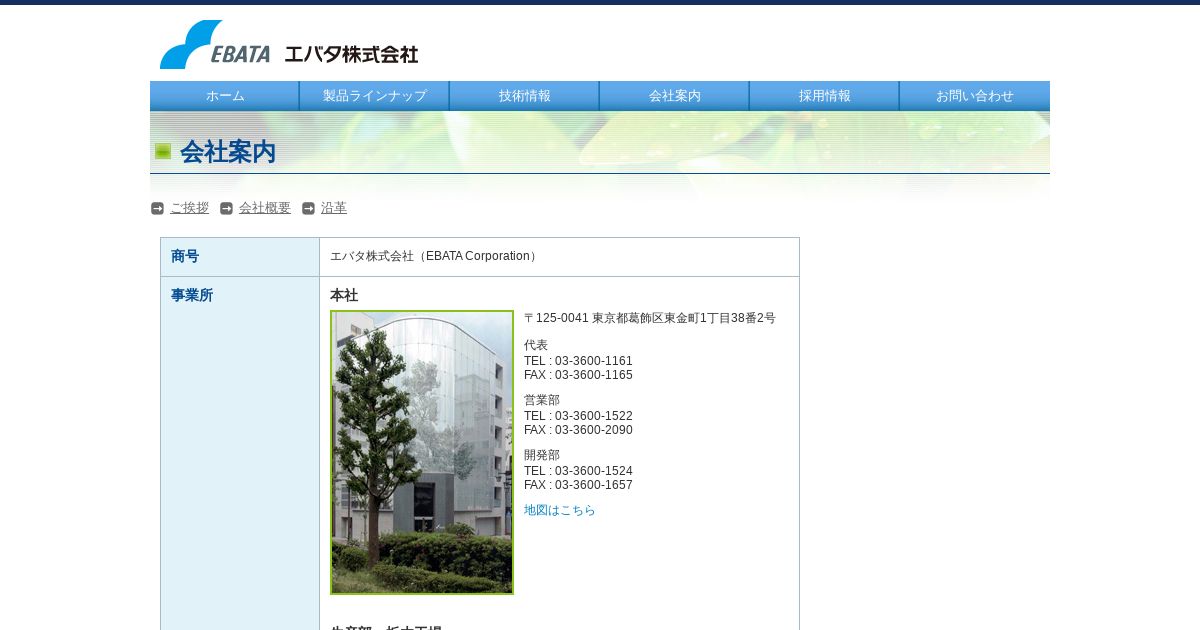Open the 技術情報 menu tab
1200x630 pixels.
[525, 96]
